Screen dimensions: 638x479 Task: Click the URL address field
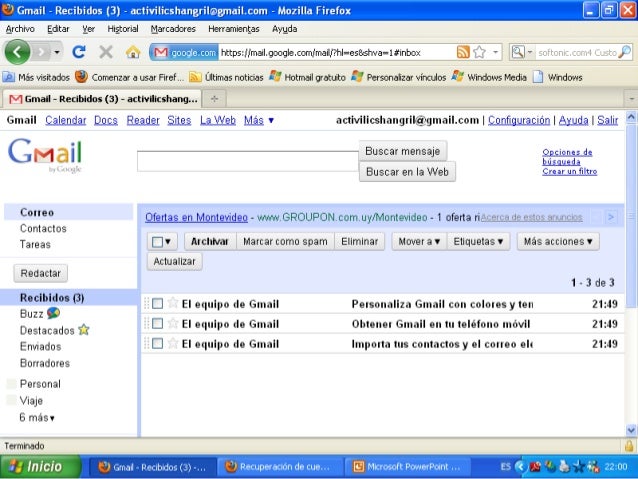pos(337,52)
